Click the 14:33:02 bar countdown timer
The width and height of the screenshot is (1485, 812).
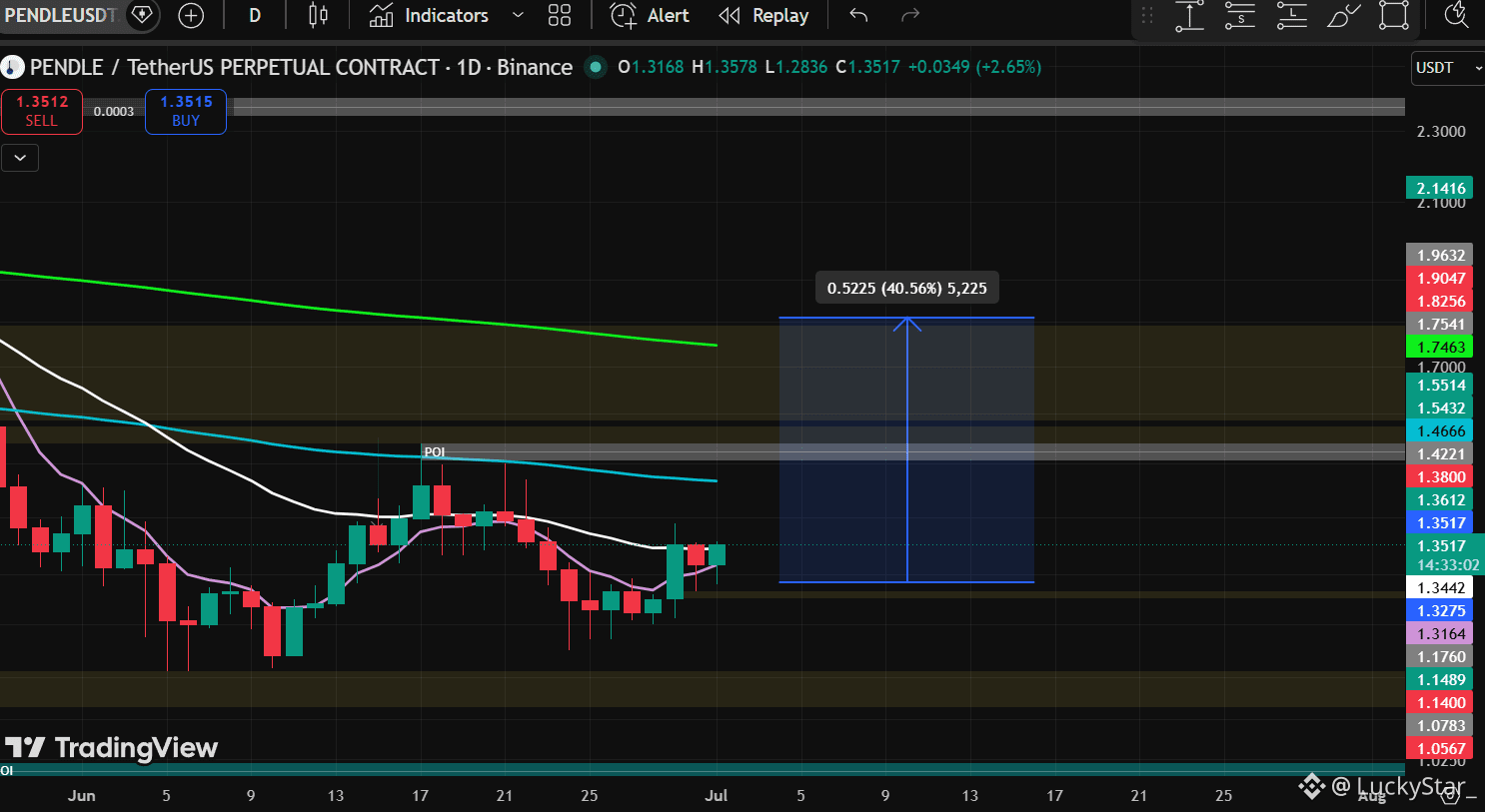coord(1447,565)
